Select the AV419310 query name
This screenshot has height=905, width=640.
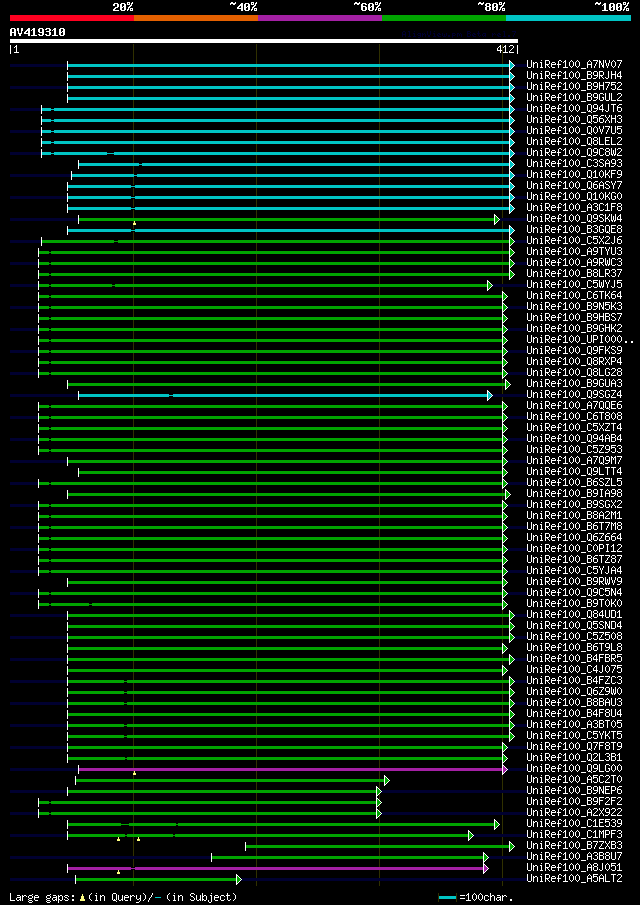pos(38,32)
